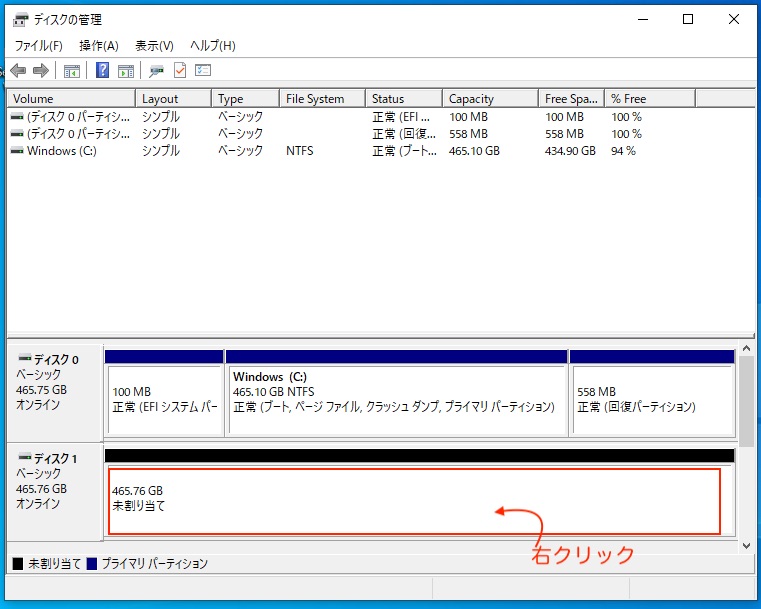Viewport: 761px width, 609px height.
Task: Click the scroll down arrow of the disk pane
Action: pyautogui.click(x=746, y=546)
